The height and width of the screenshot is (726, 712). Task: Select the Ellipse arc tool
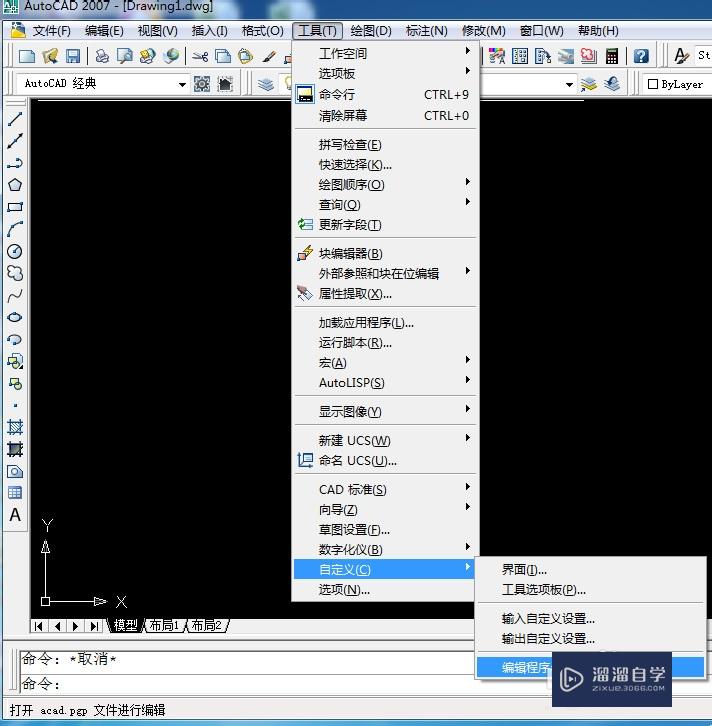click(15, 339)
